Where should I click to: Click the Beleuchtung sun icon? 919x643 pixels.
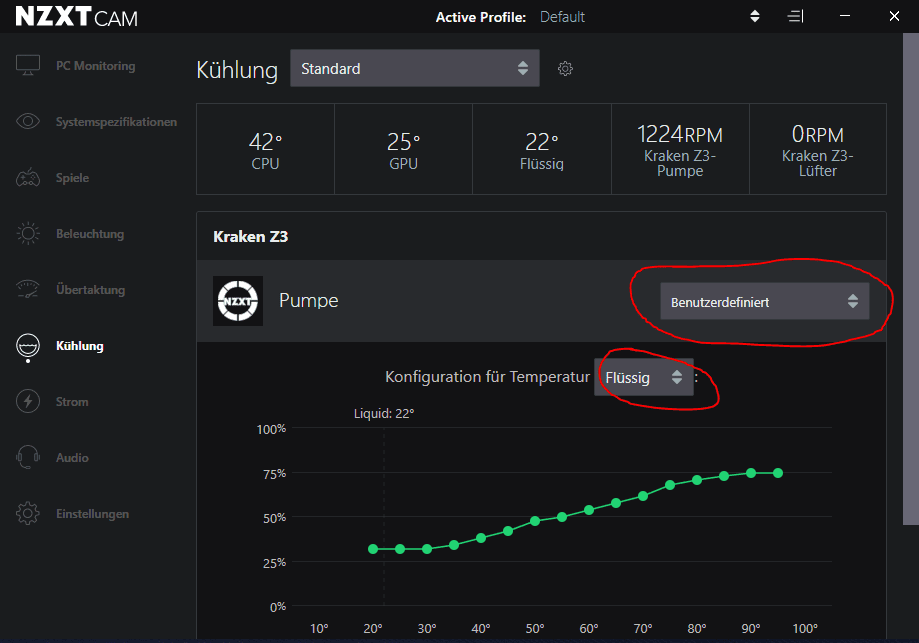tap(28, 233)
